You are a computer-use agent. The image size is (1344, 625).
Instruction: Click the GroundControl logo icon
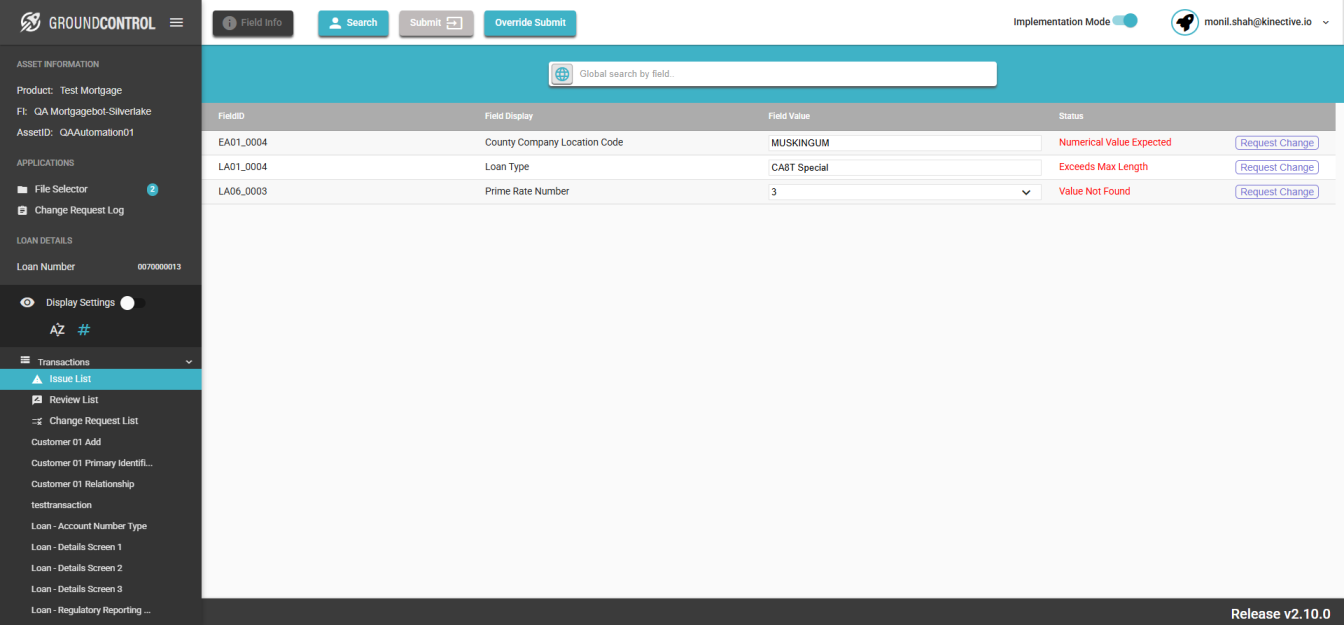30,21
